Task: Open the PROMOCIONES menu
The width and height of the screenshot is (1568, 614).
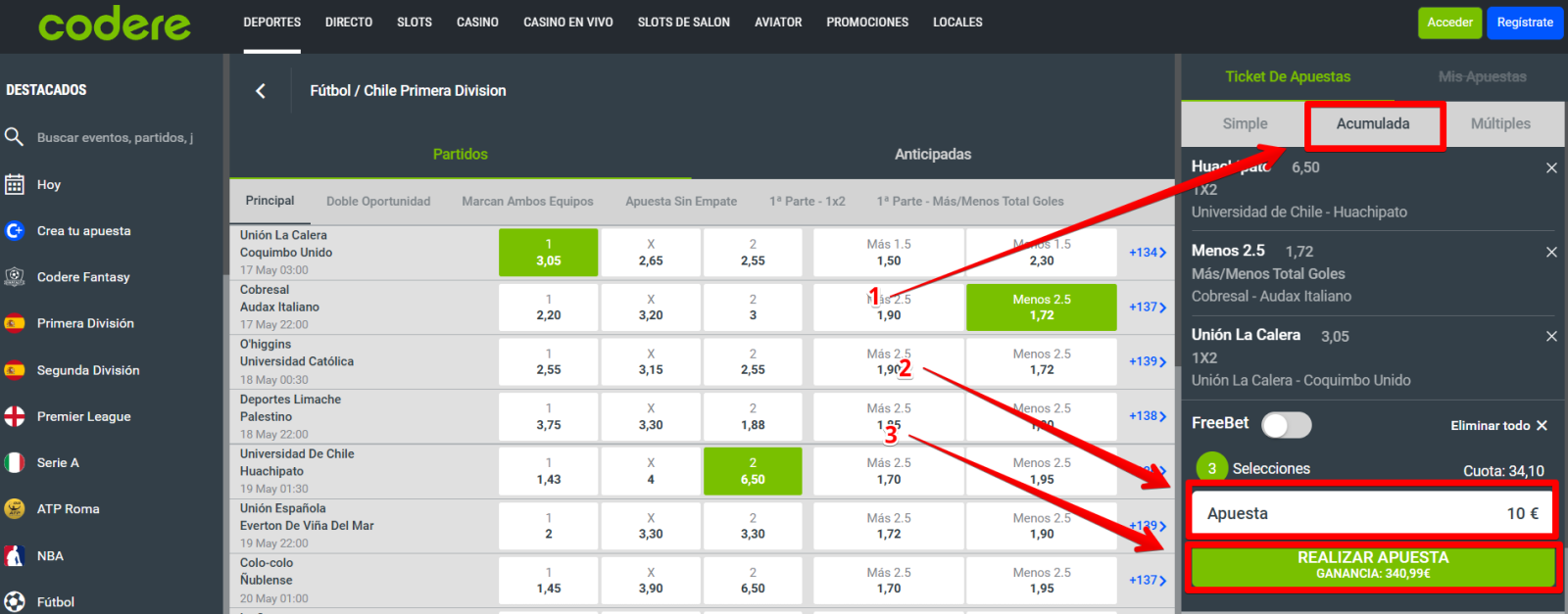Action: tap(867, 23)
